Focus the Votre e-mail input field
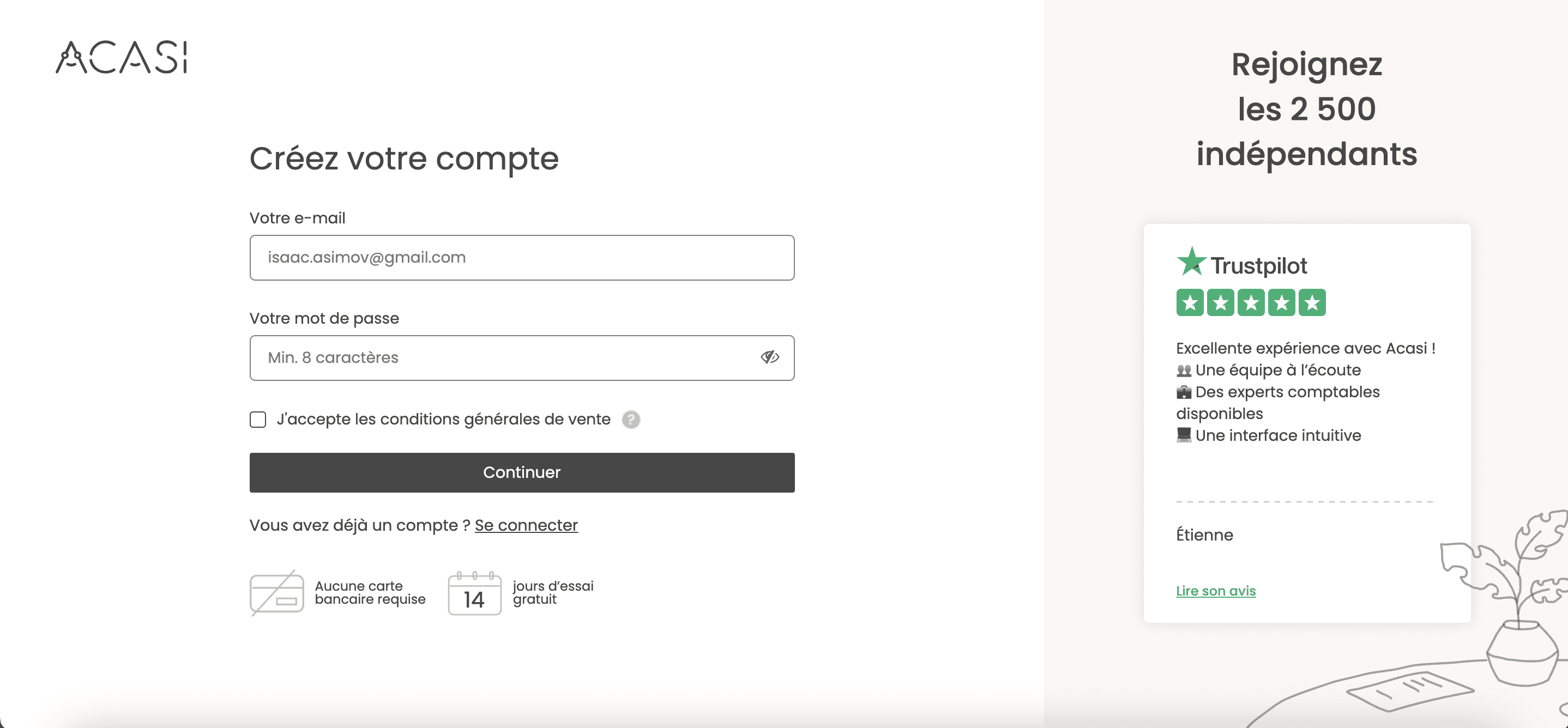Image resolution: width=1568 pixels, height=728 pixels. [x=522, y=258]
